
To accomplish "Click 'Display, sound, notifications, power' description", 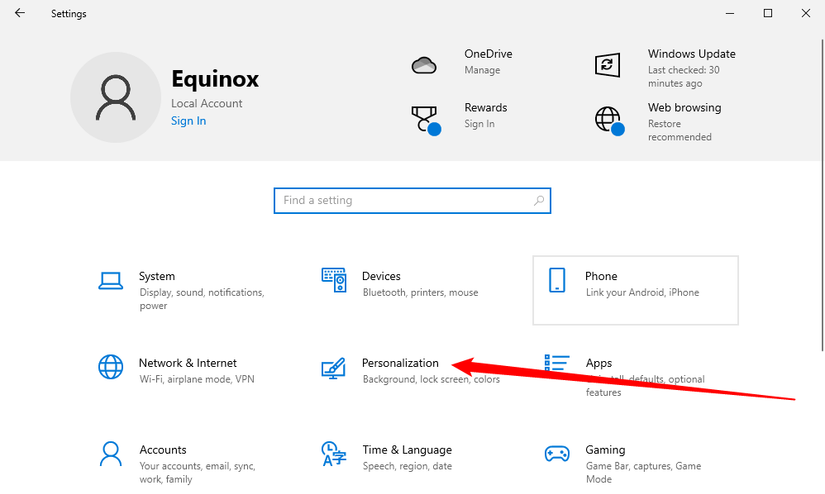I will 202,299.
